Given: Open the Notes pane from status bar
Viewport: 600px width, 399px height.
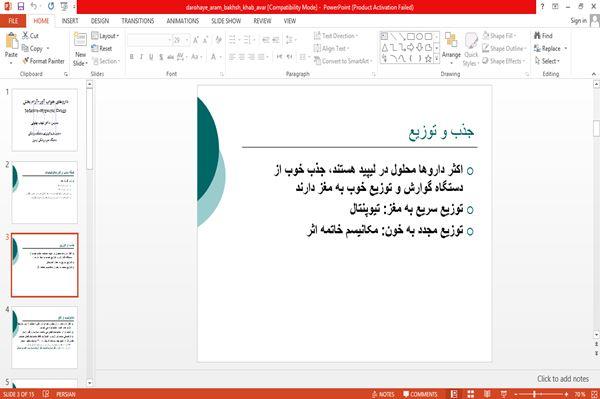Looking at the screenshot, I should click(383, 394).
